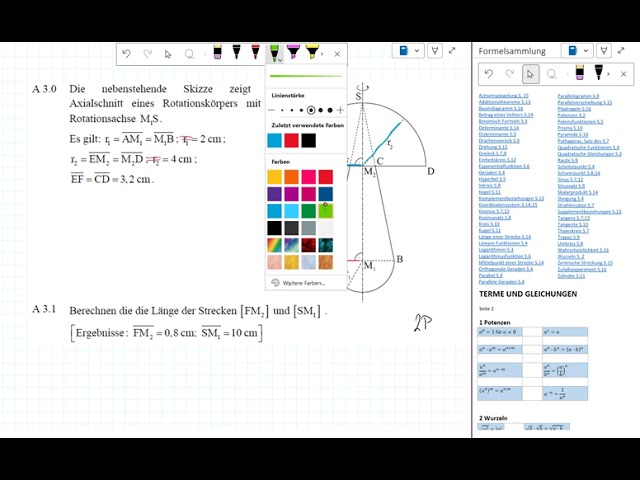Image resolution: width=640 pixels, height=480 pixels.
Task: Pick recently used blue color
Action: coord(275,140)
